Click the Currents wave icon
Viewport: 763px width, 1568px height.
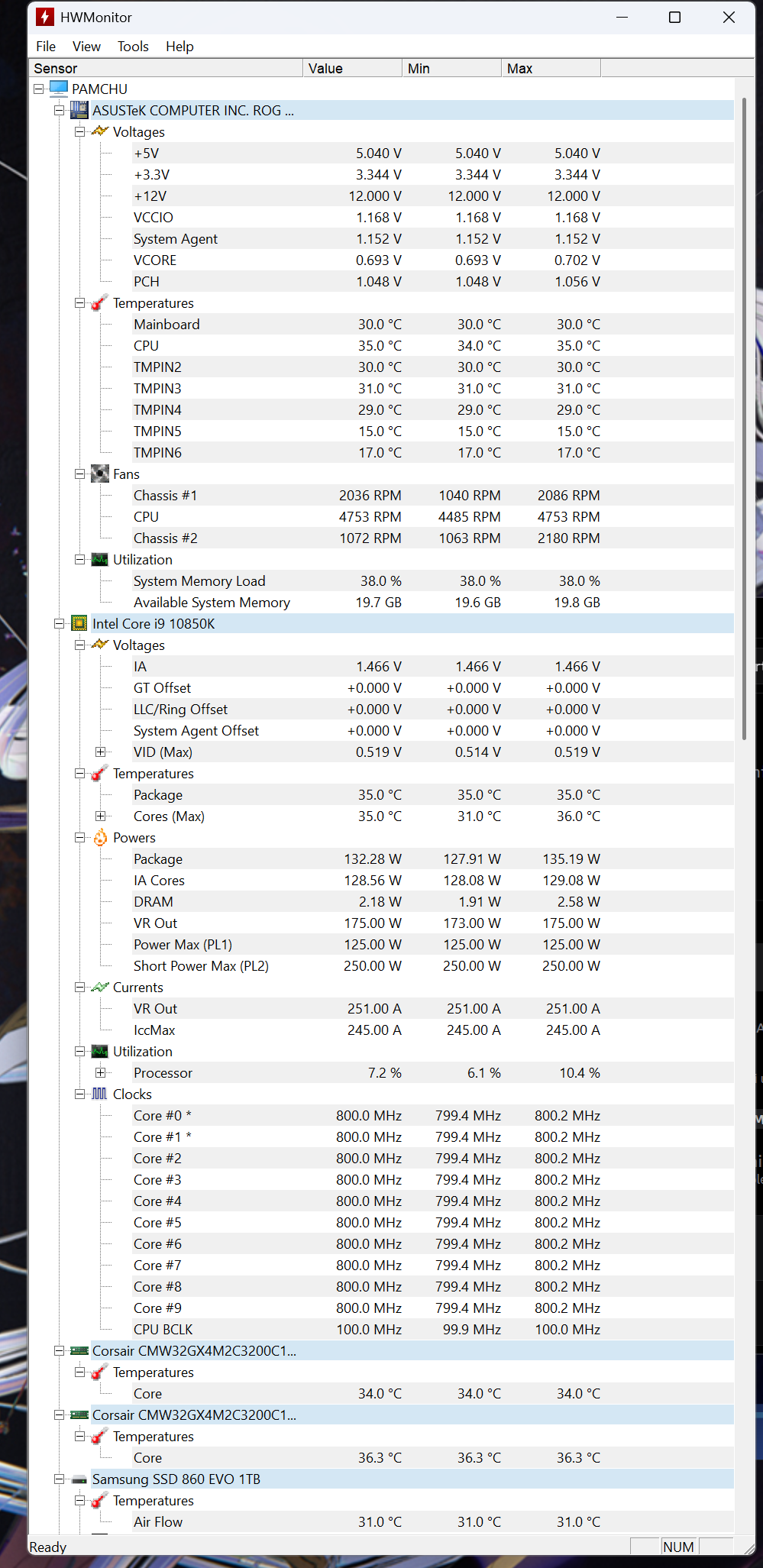pos(100,987)
